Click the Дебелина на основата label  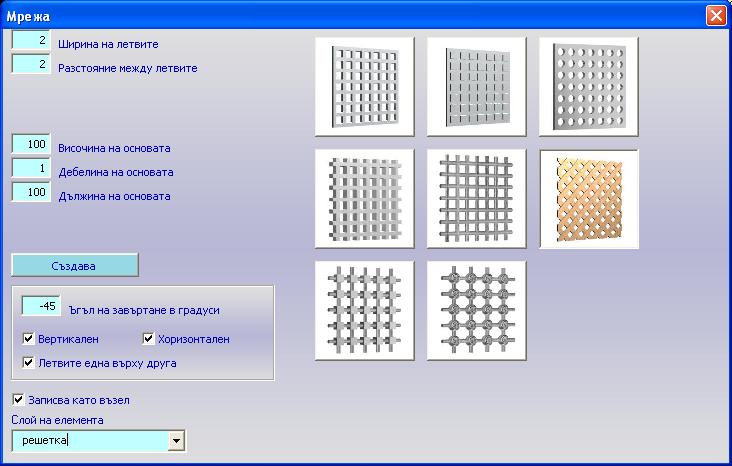tap(116, 172)
